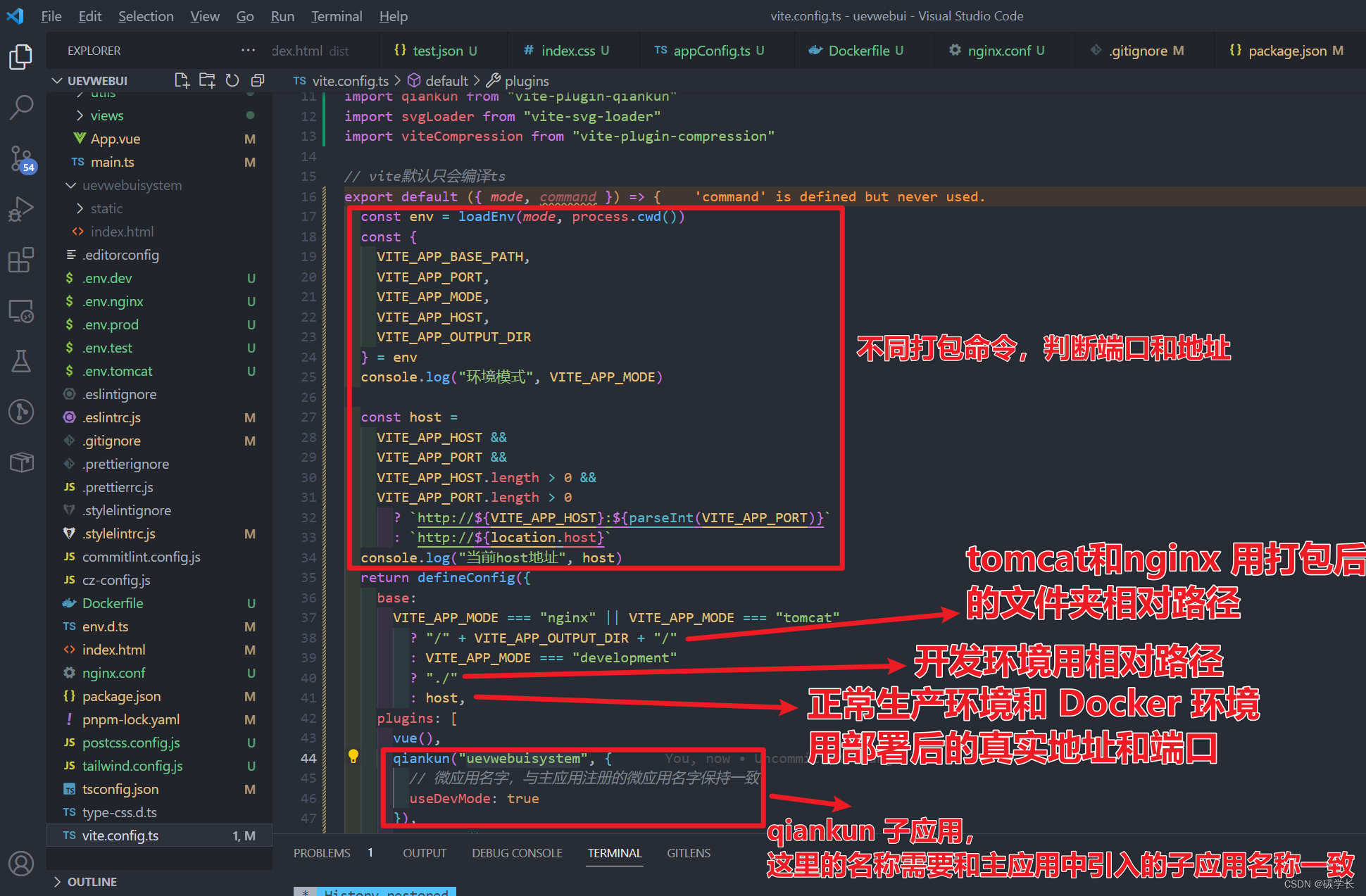Click line number 44 in the gutter
1366x896 pixels.
pos(308,758)
